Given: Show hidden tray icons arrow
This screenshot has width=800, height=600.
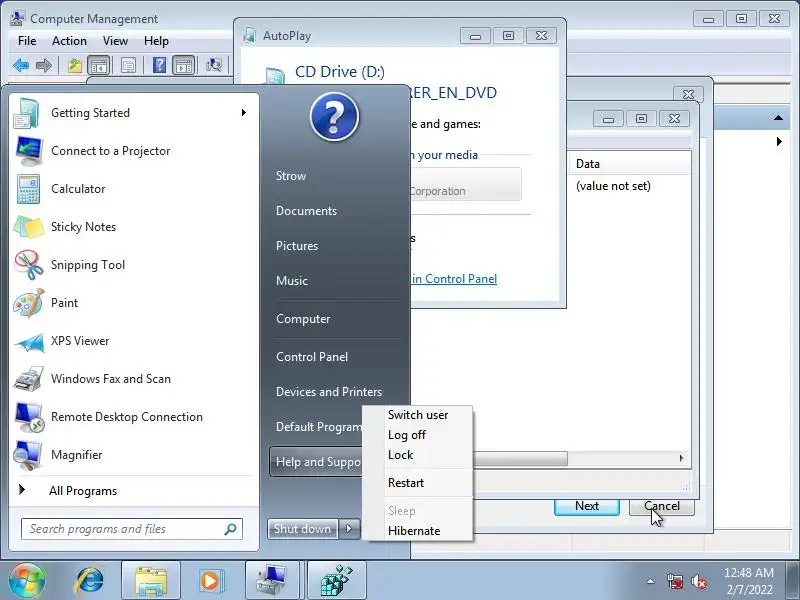Looking at the screenshot, I should point(651,581).
